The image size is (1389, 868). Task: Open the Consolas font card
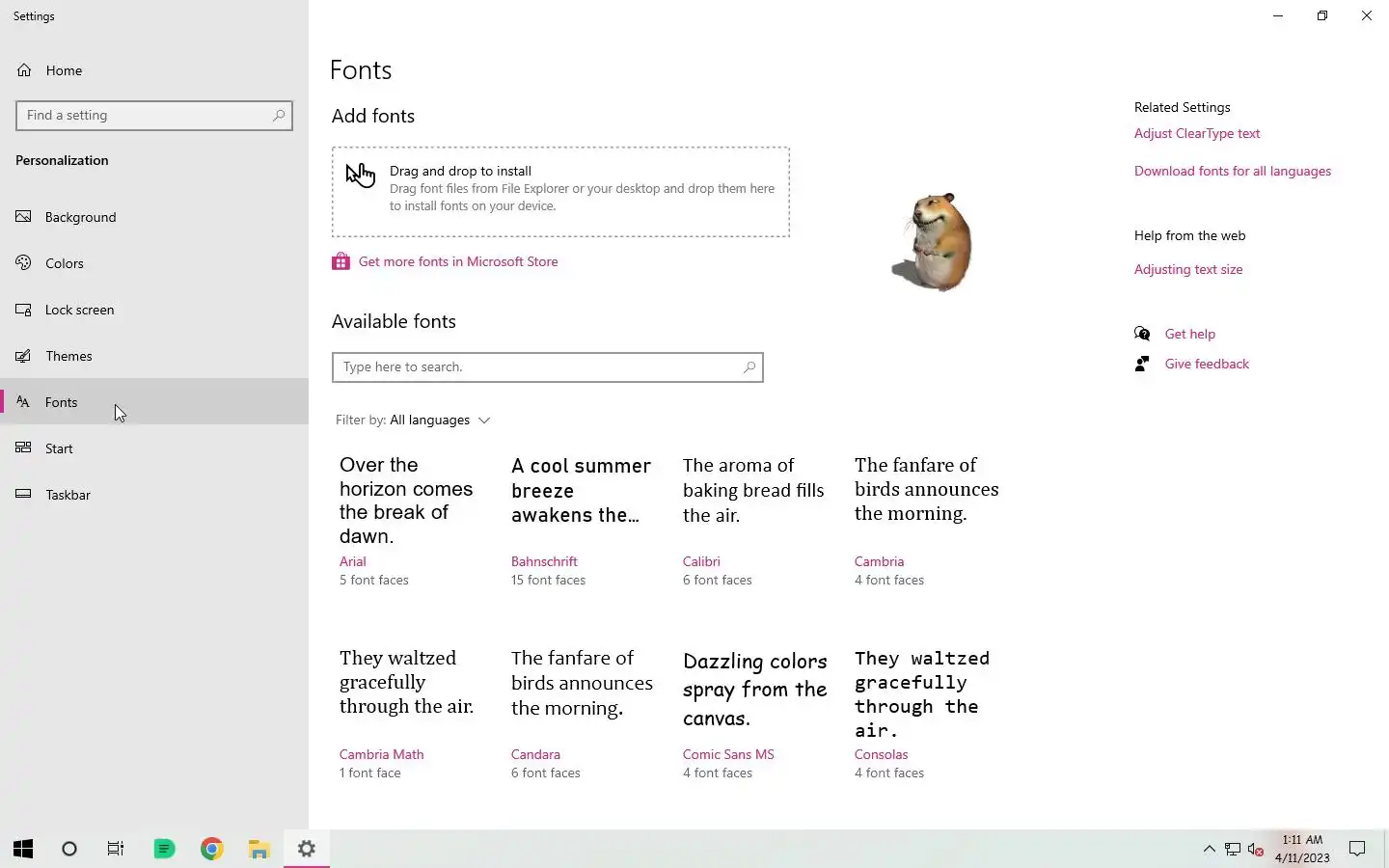tap(926, 714)
